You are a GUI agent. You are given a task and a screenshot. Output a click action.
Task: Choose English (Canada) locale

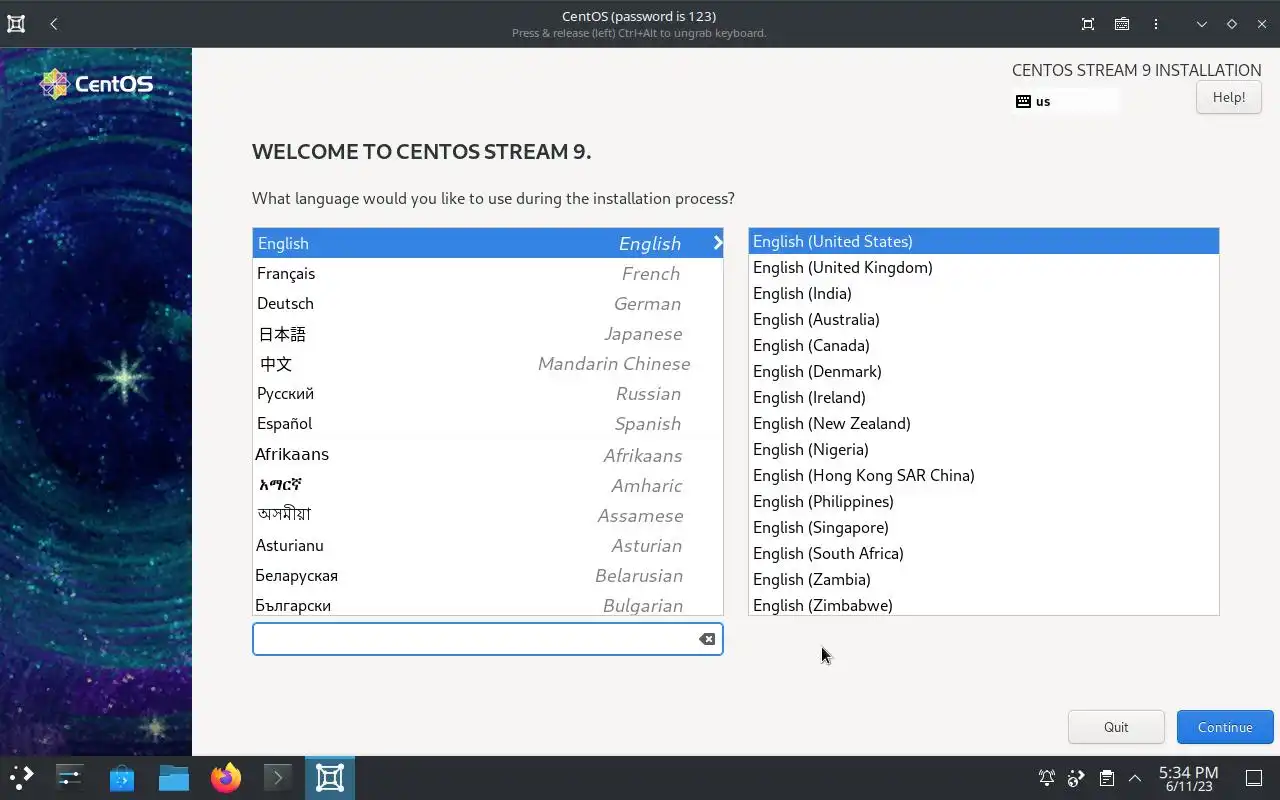pyautogui.click(x=984, y=345)
